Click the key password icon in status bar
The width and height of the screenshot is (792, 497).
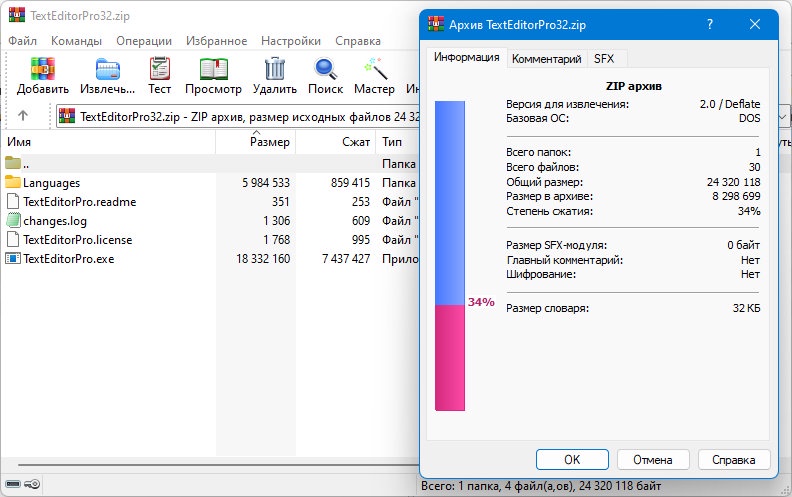(x=32, y=484)
